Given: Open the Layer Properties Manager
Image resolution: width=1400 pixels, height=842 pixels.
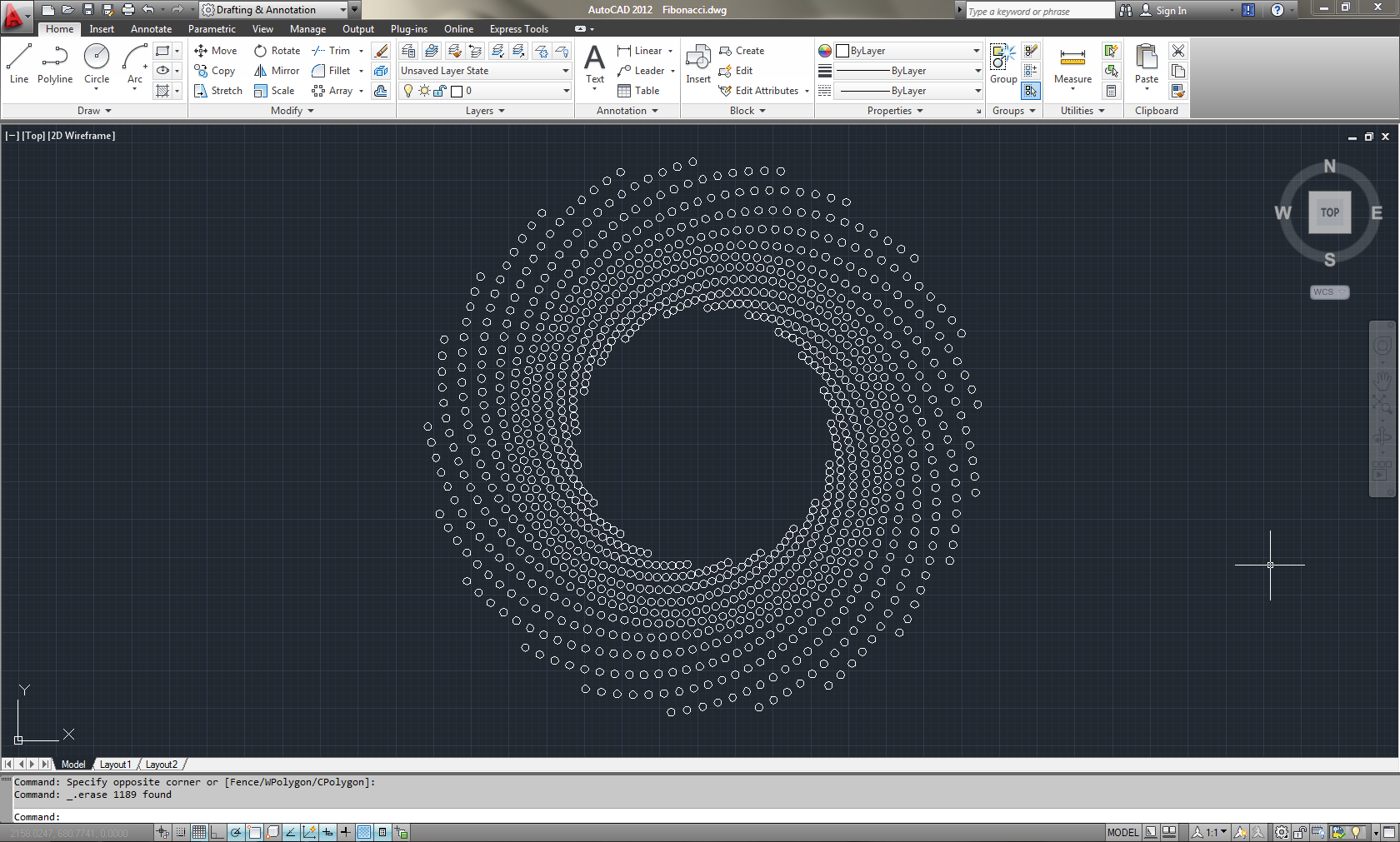Looking at the screenshot, I should pyautogui.click(x=408, y=50).
